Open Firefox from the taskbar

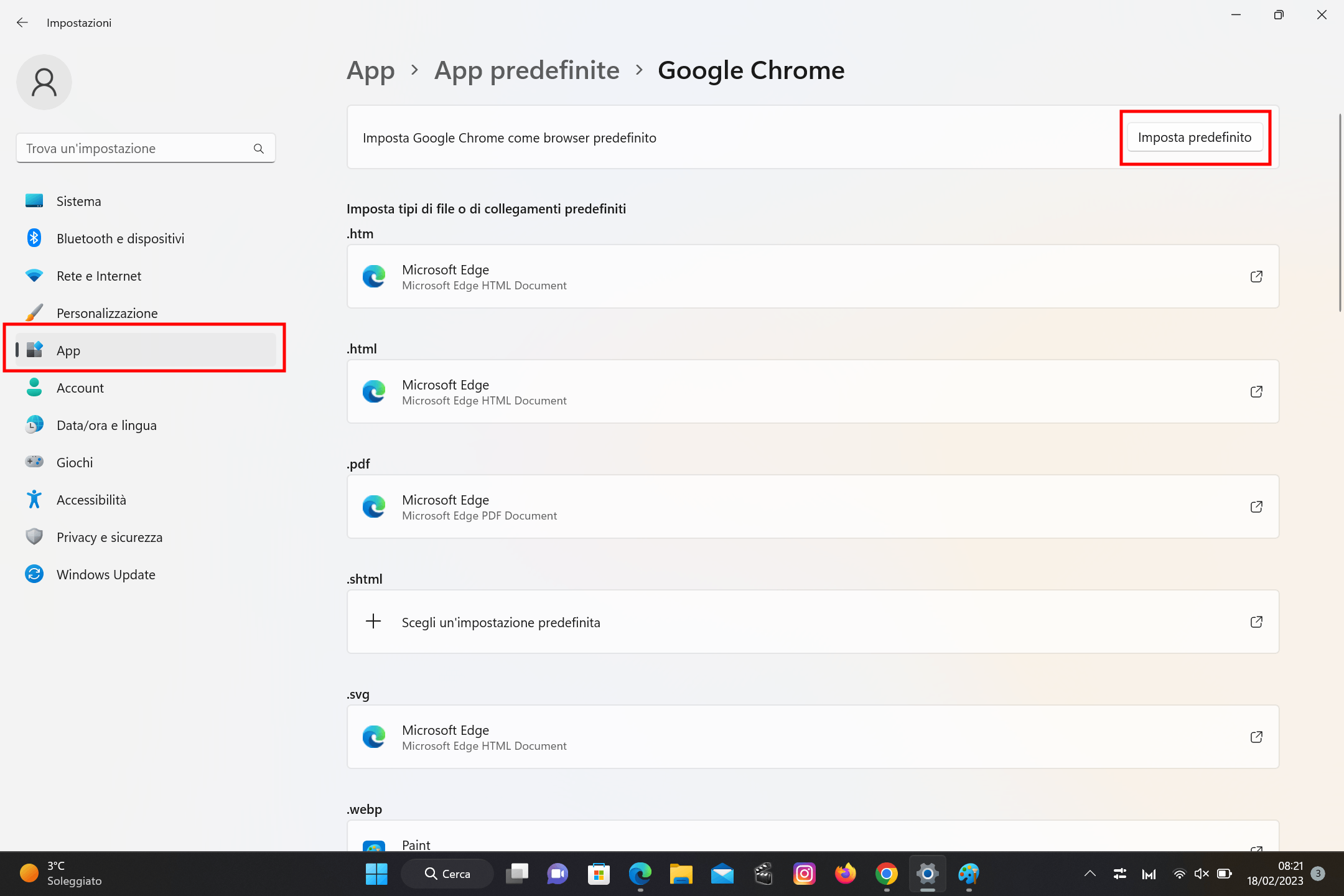[845, 874]
